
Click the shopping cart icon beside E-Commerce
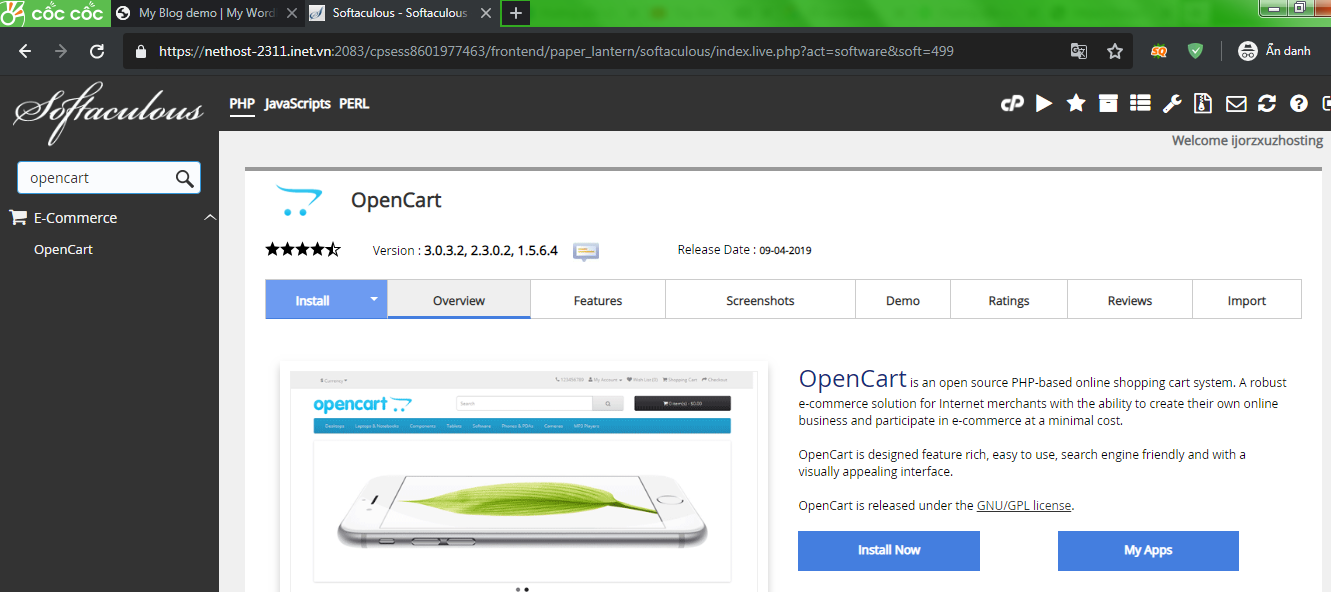[18, 217]
